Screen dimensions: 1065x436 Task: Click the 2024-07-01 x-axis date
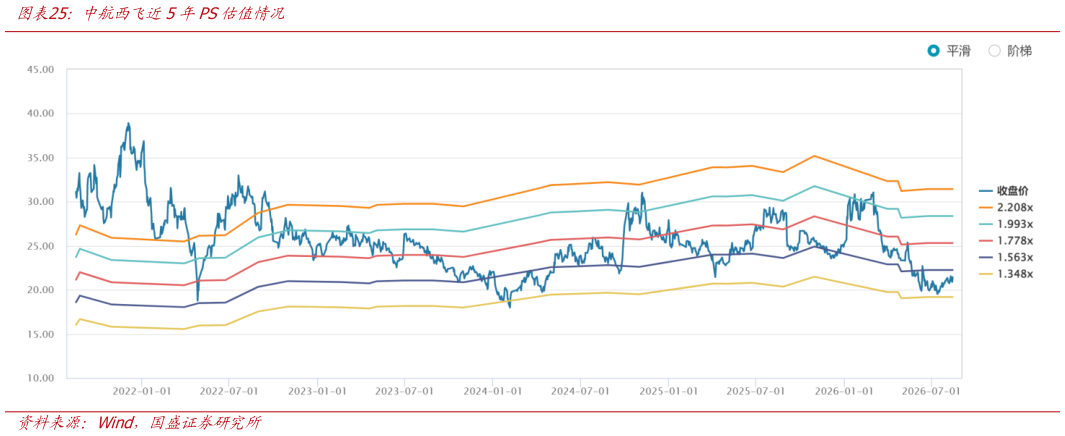click(x=580, y=392)
